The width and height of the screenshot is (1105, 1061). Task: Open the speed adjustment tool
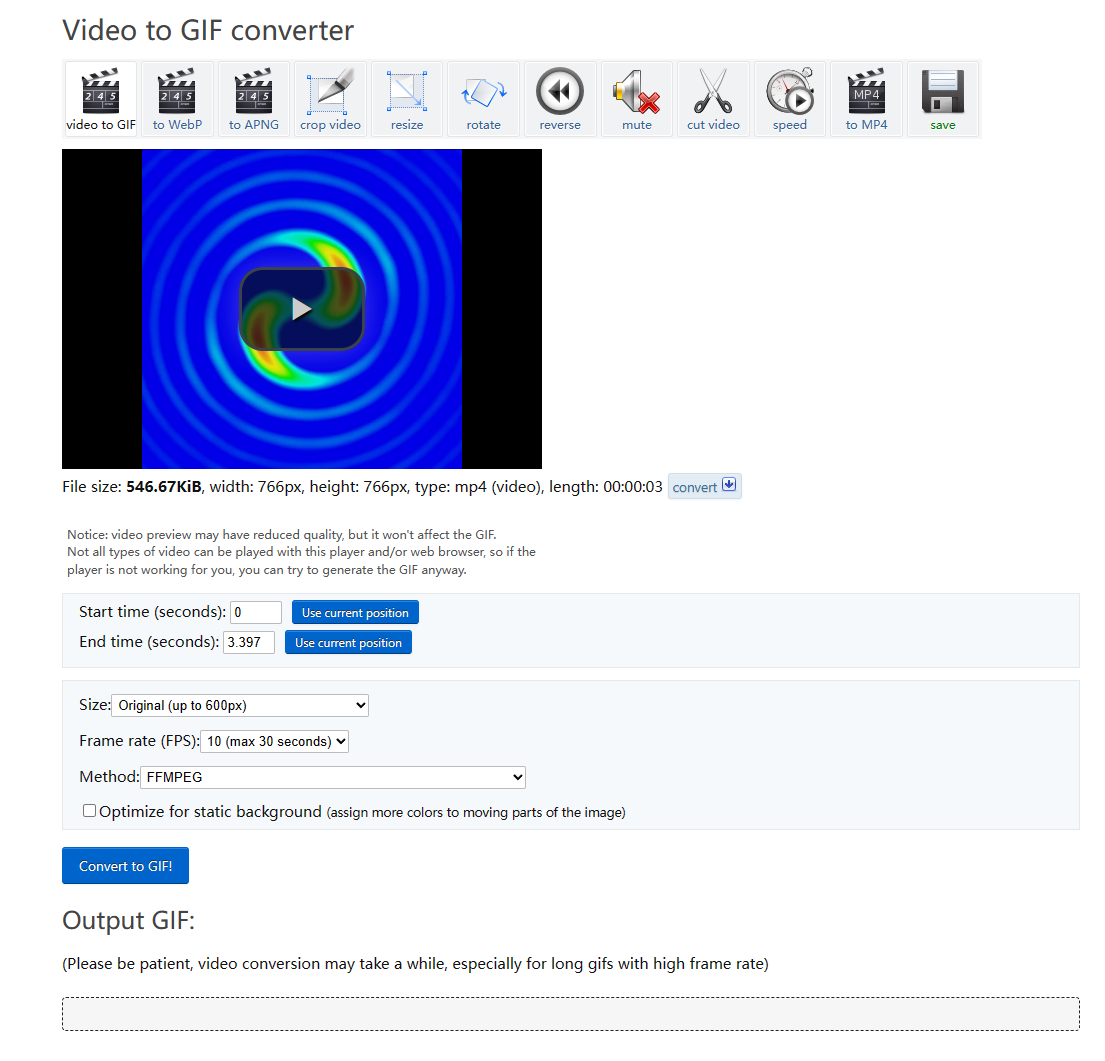tap(790, 99)
